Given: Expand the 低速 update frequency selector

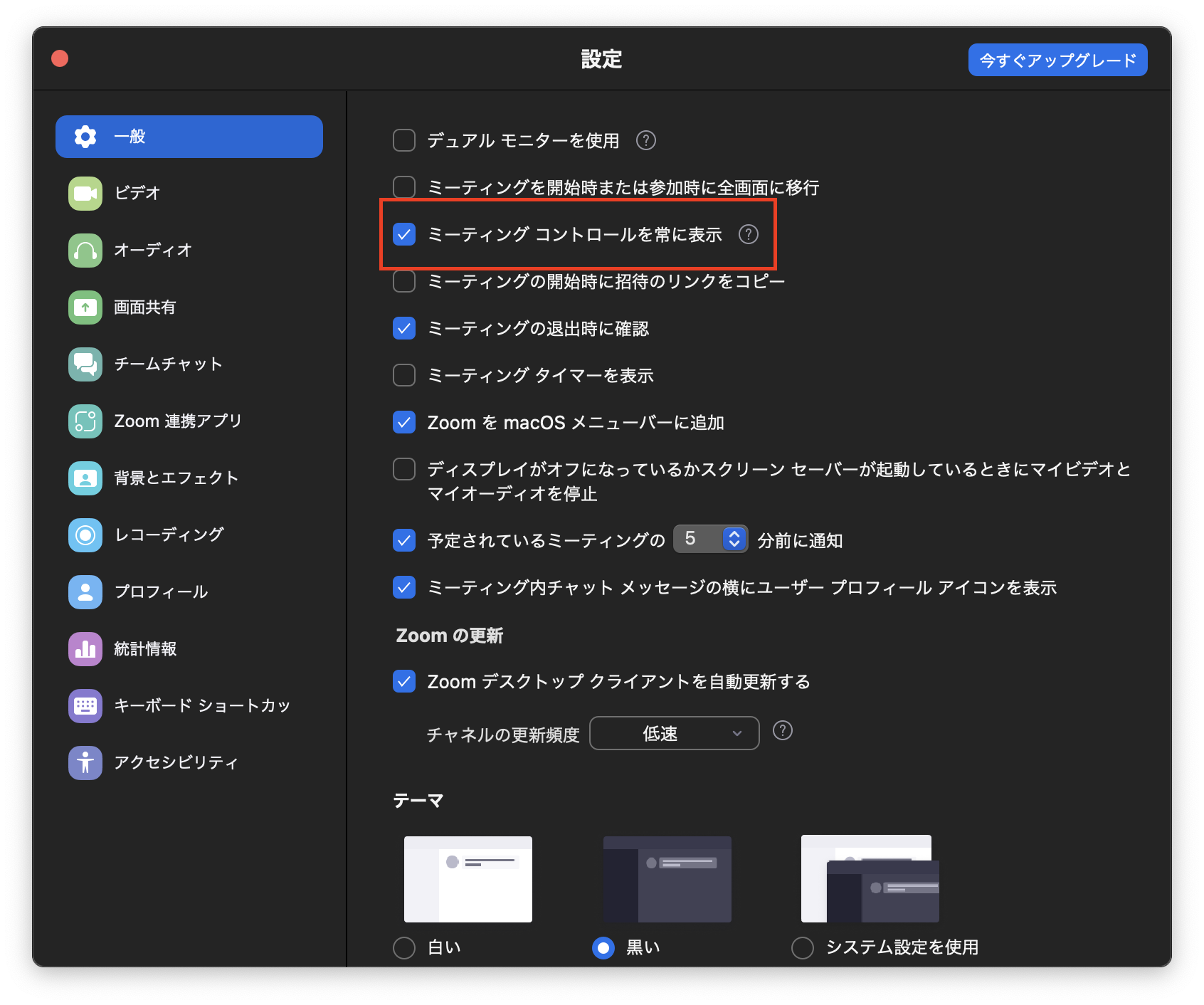Looking at the screenshot, I should pyautogui.click(x=673, y=732).
